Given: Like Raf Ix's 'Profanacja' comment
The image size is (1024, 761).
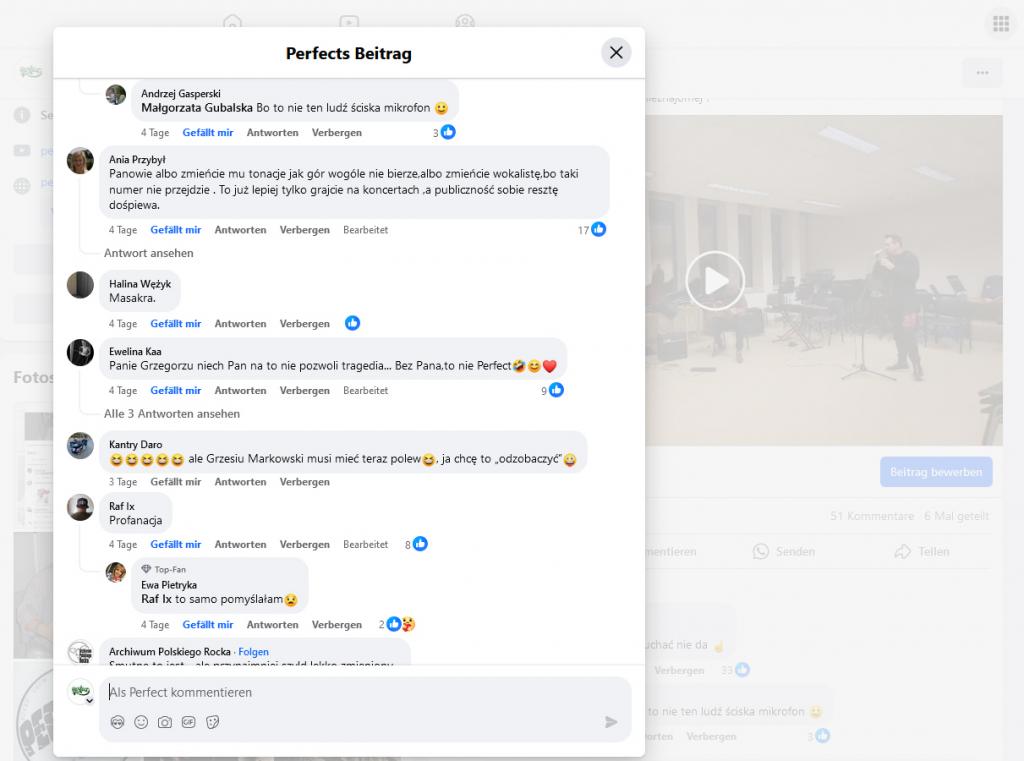Looking at the screenshot, I should click(176, 545).
